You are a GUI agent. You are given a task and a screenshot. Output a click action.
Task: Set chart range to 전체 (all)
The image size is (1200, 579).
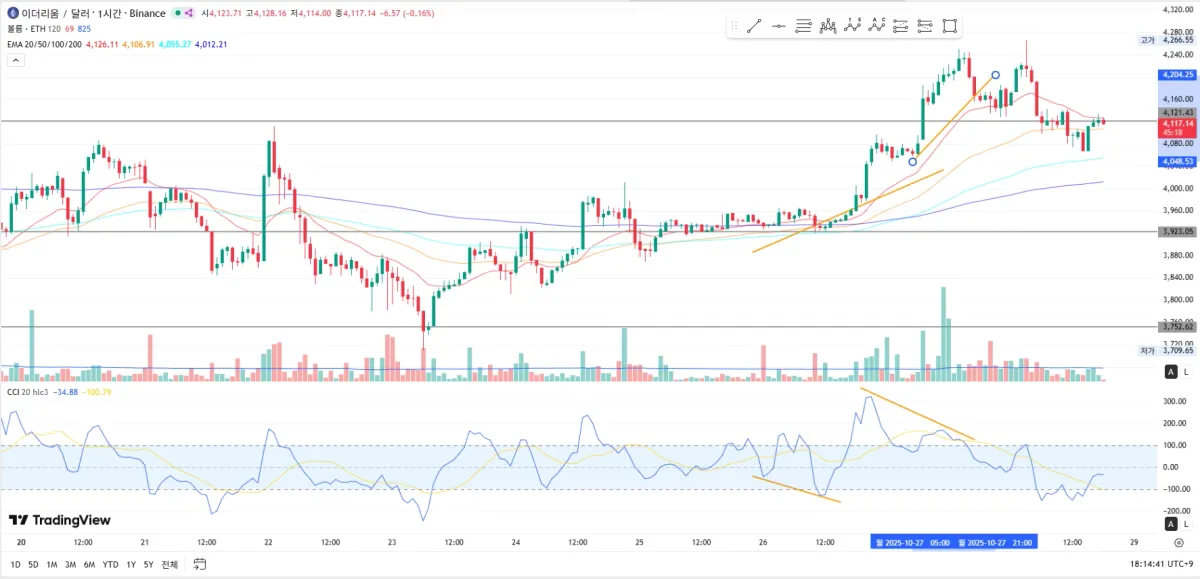[x=170, y=564]
